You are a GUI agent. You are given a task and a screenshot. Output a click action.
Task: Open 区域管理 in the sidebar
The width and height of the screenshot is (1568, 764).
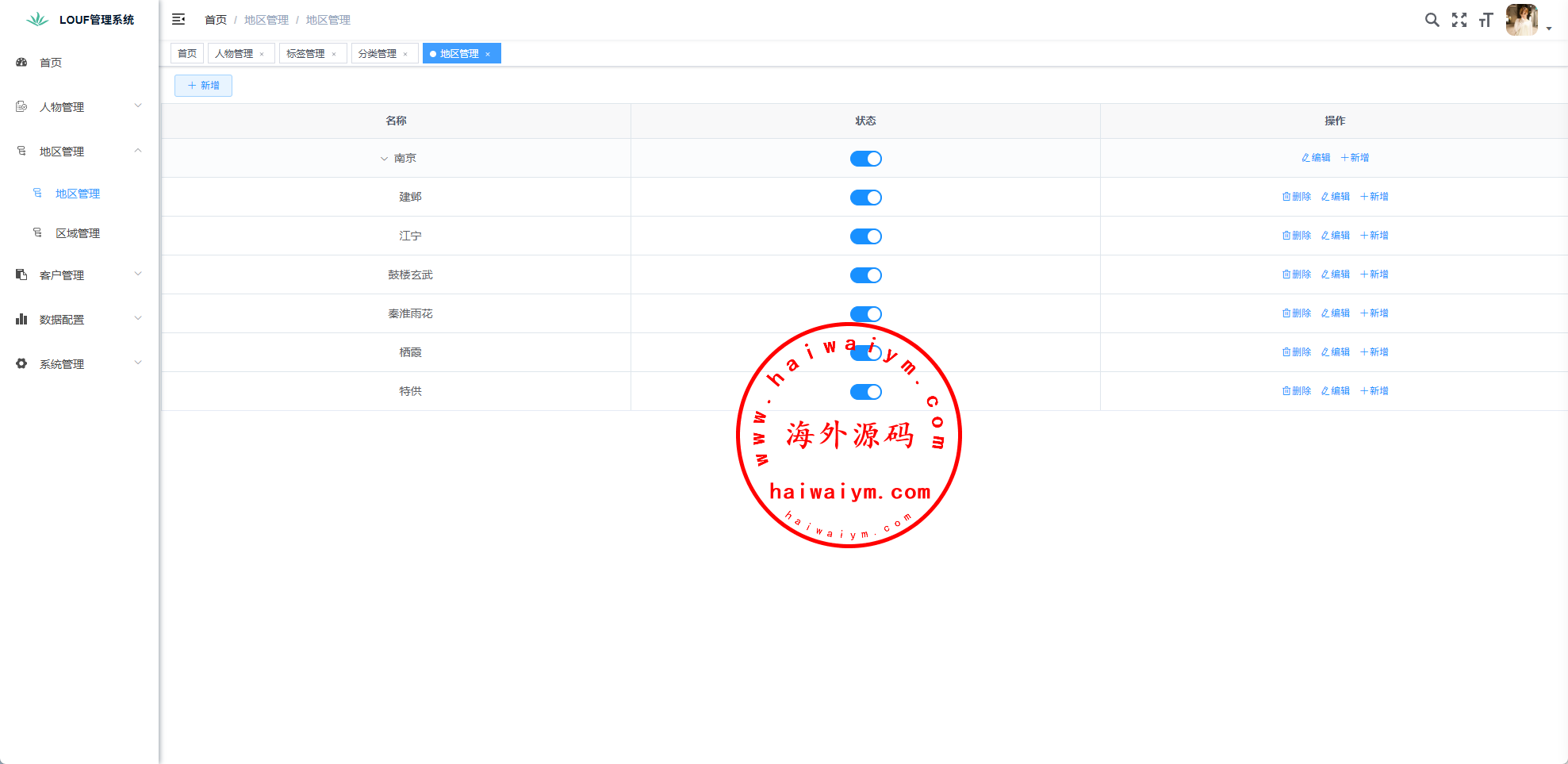click(x=78, y=233)
